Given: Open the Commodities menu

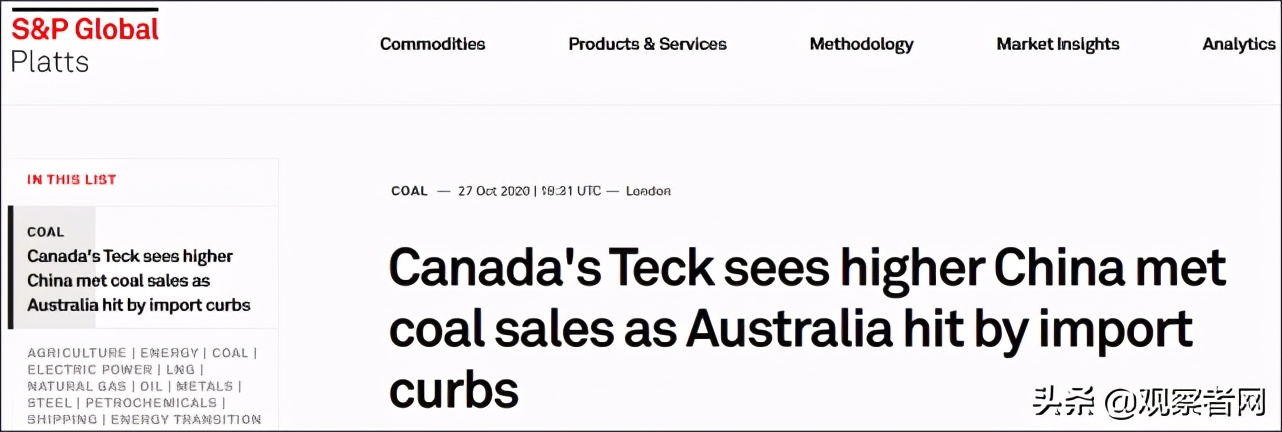Looking at the screenshot, I should point(432,44).
